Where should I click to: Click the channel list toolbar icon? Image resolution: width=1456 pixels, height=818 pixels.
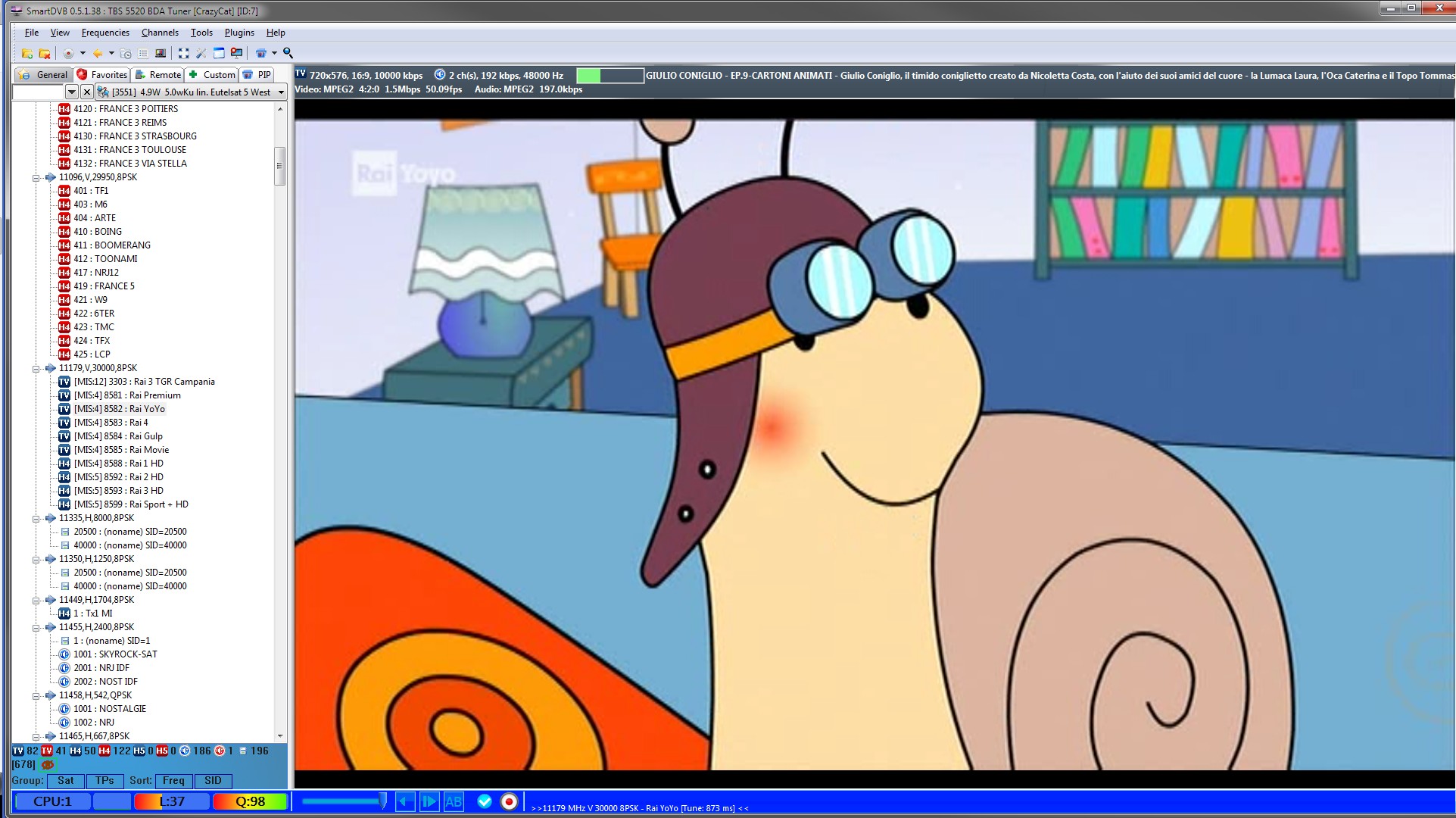click(x=142, y=53)
